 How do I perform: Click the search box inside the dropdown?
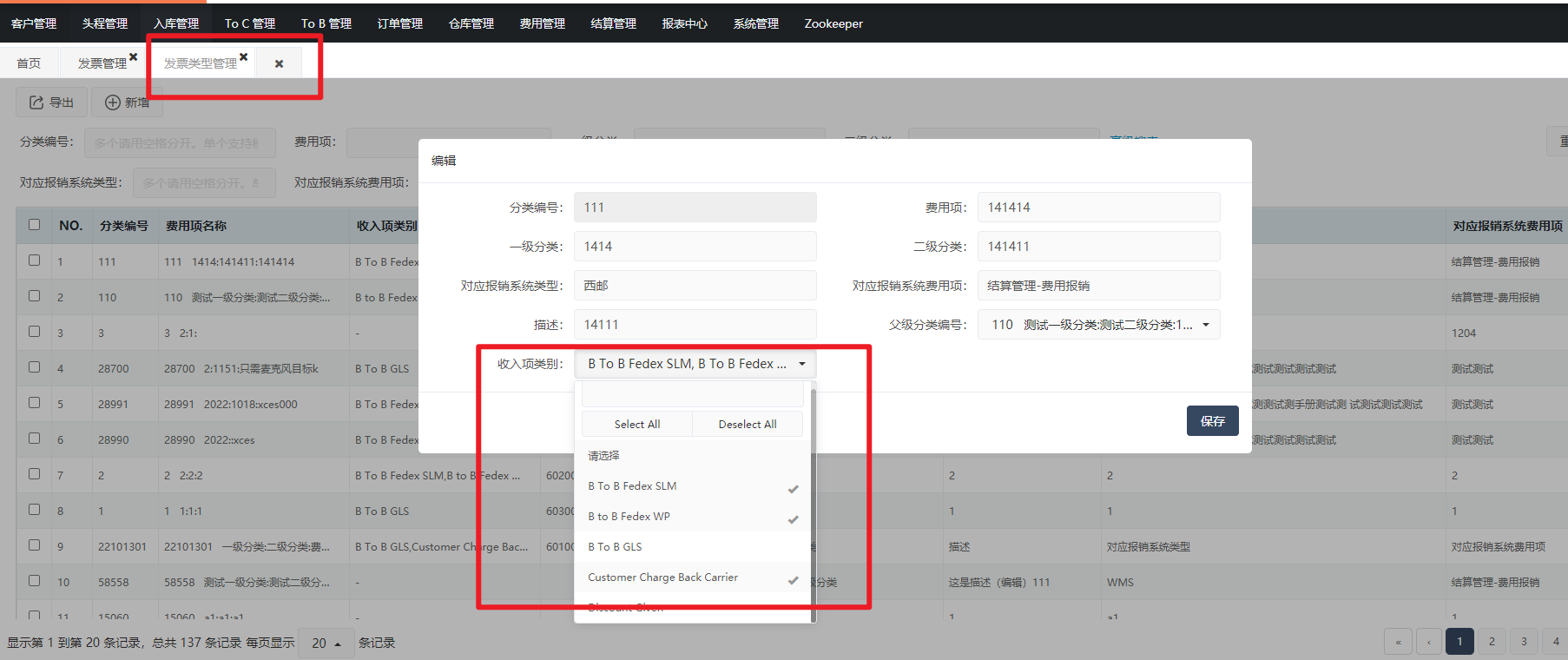692,394
